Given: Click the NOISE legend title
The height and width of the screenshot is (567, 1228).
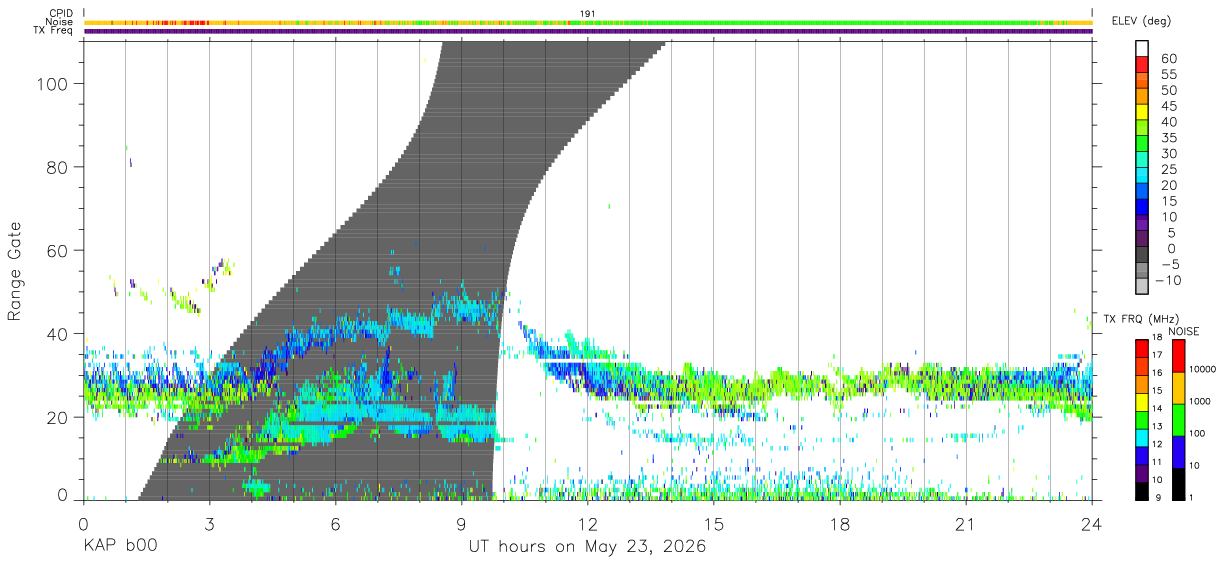Looking at the screenshot, I should pos(1183,331).
